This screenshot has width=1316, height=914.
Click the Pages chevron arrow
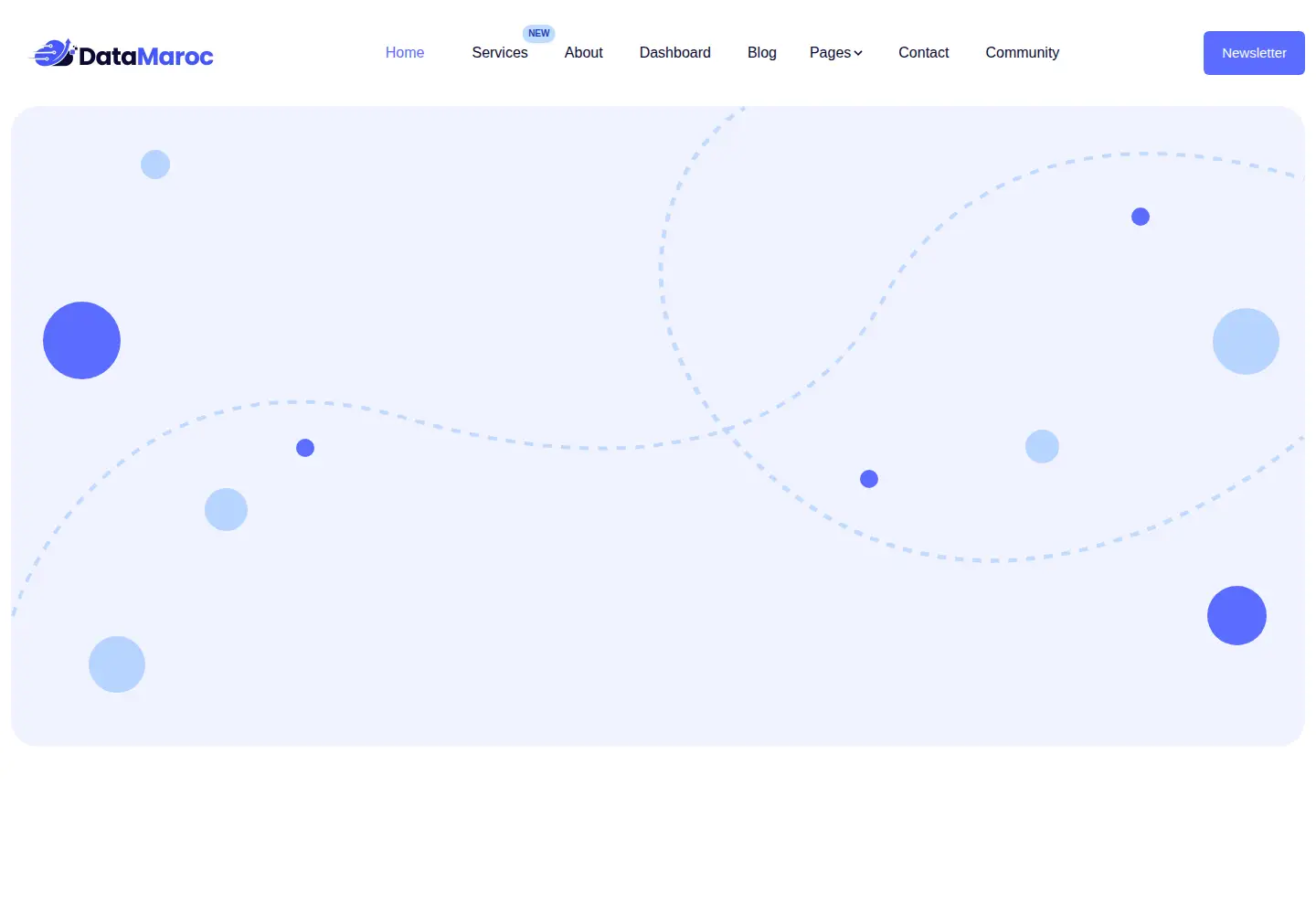[858, 53]
